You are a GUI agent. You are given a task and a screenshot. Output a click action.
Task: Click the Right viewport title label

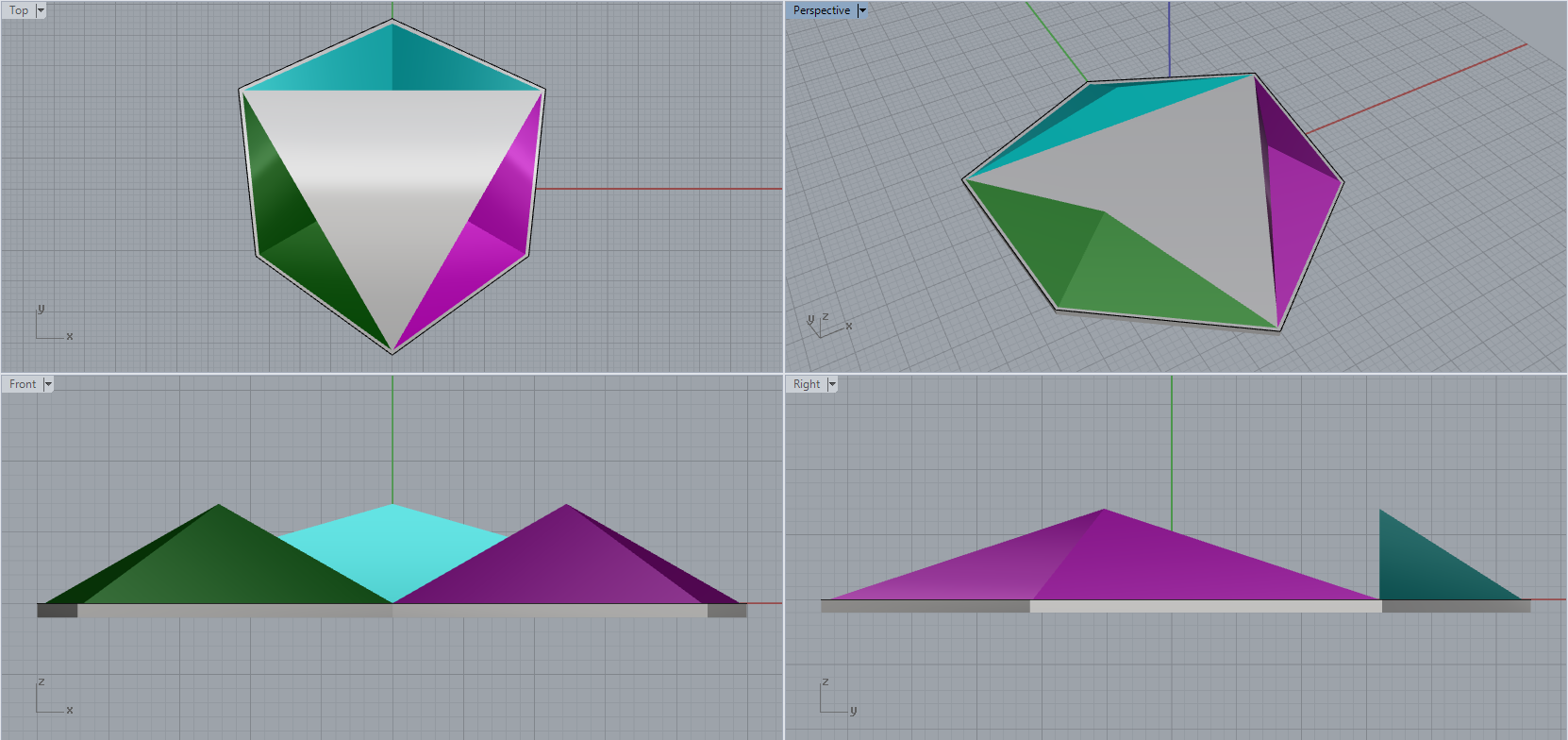coord(806,384)
